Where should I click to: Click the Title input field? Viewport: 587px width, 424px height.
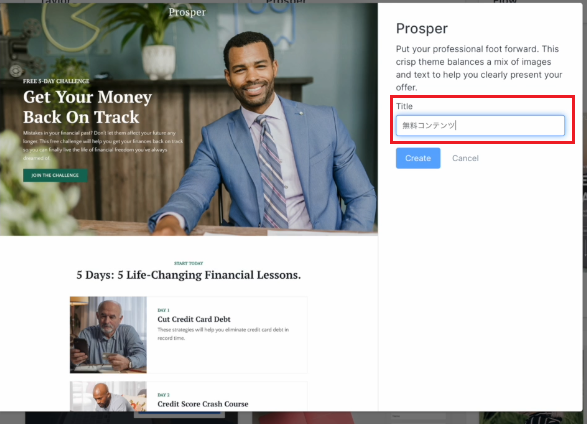480,125
